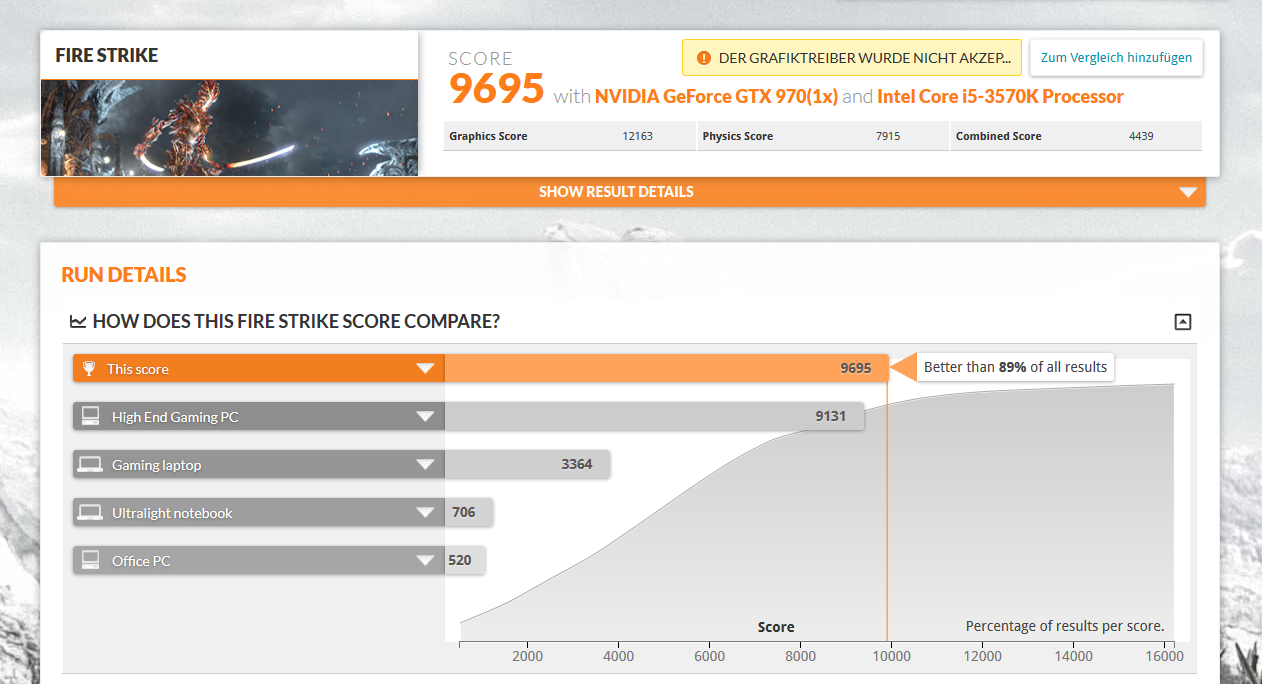
Task: Click Percentage of results per score label
Action: click(1065, 626)
